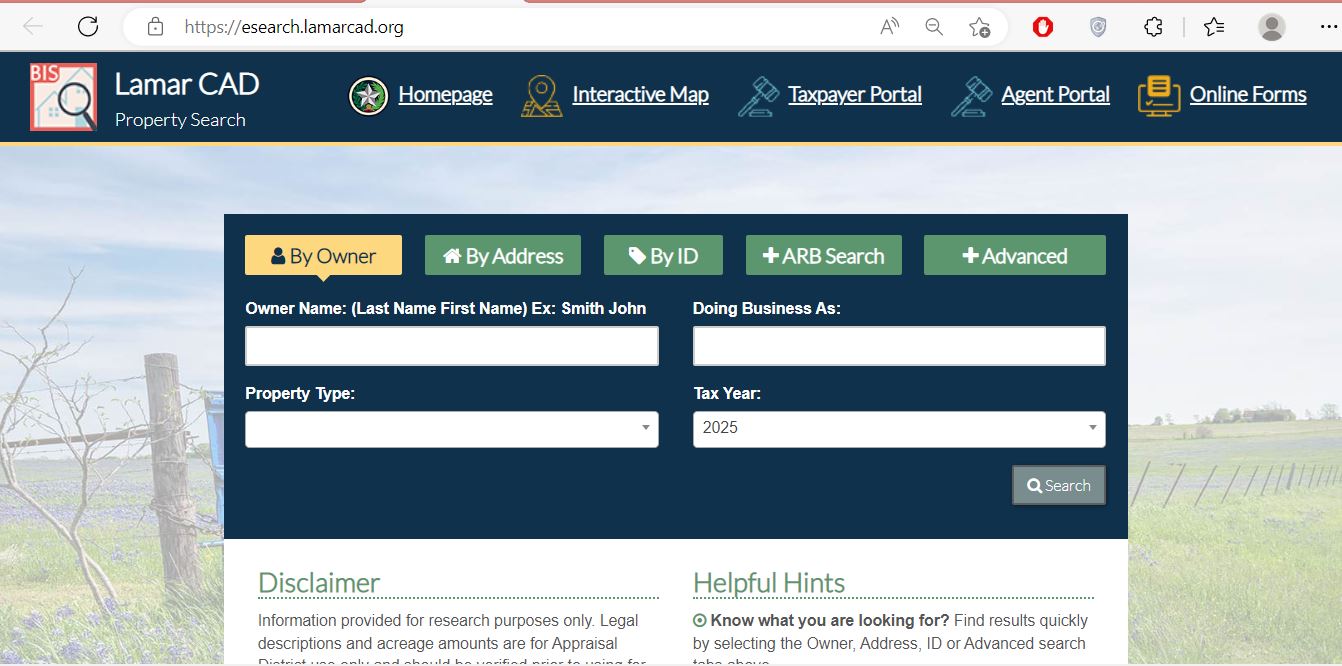This screenshot has width=1342, height=666.
Task: Focus the Owner Name input field
Action: point(451,346)
